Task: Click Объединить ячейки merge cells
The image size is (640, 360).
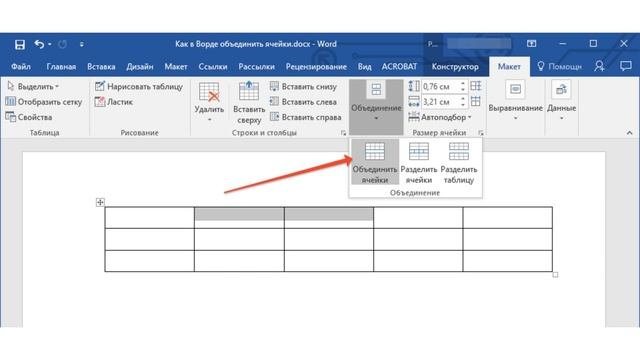Action: click(x=375, y=162)
